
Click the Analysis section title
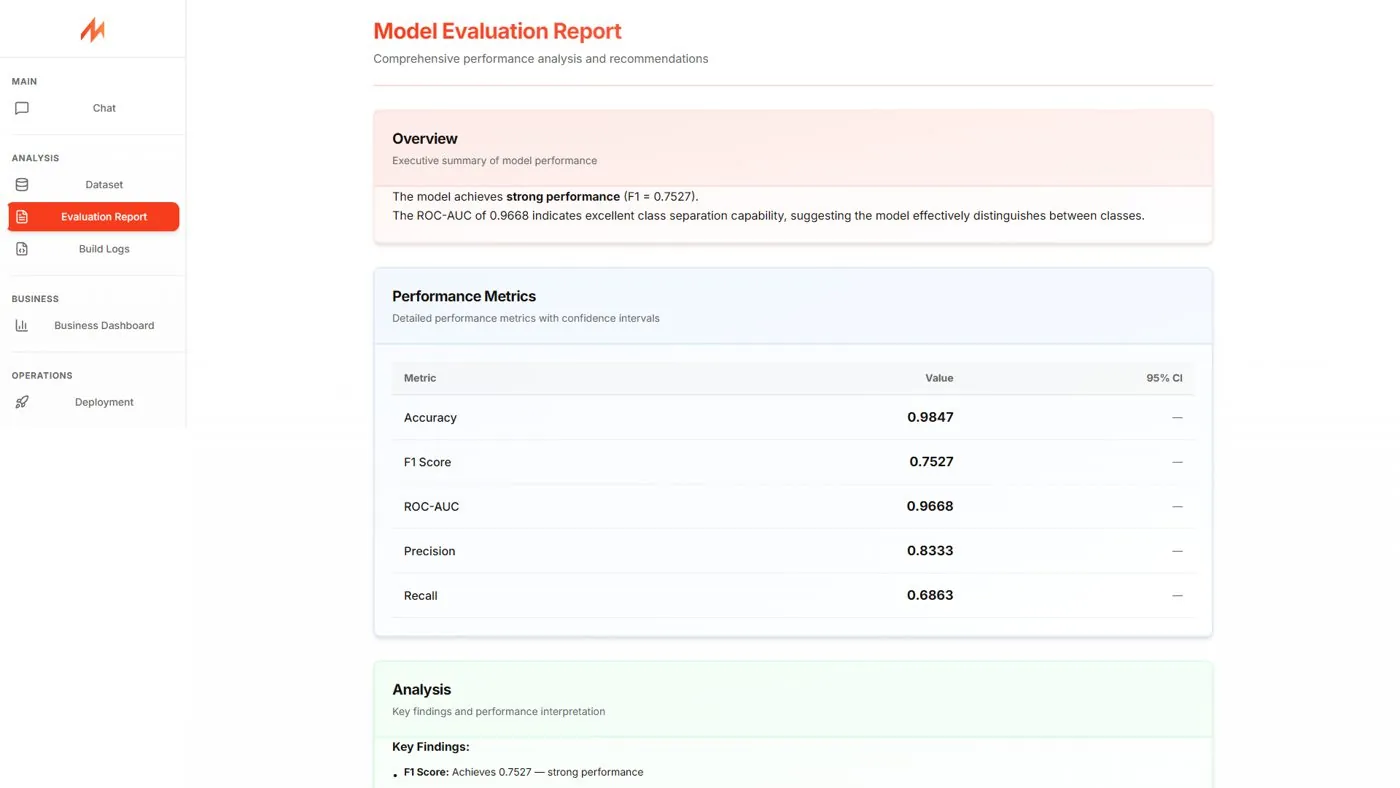point(421,690)
